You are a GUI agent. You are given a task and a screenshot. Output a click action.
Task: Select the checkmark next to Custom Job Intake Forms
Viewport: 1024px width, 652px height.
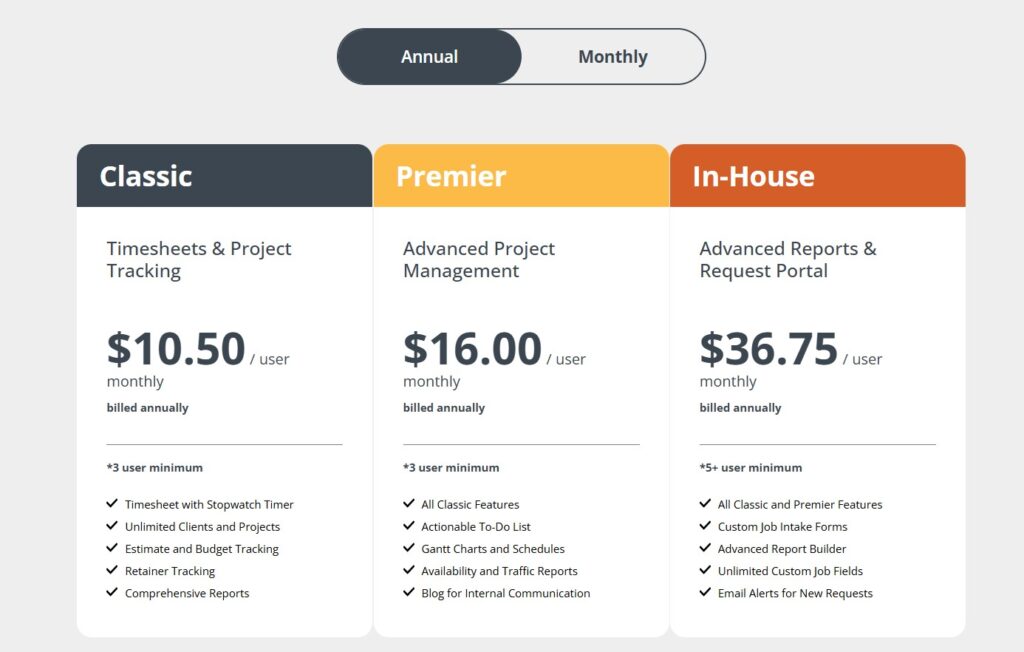pos(706,526)
